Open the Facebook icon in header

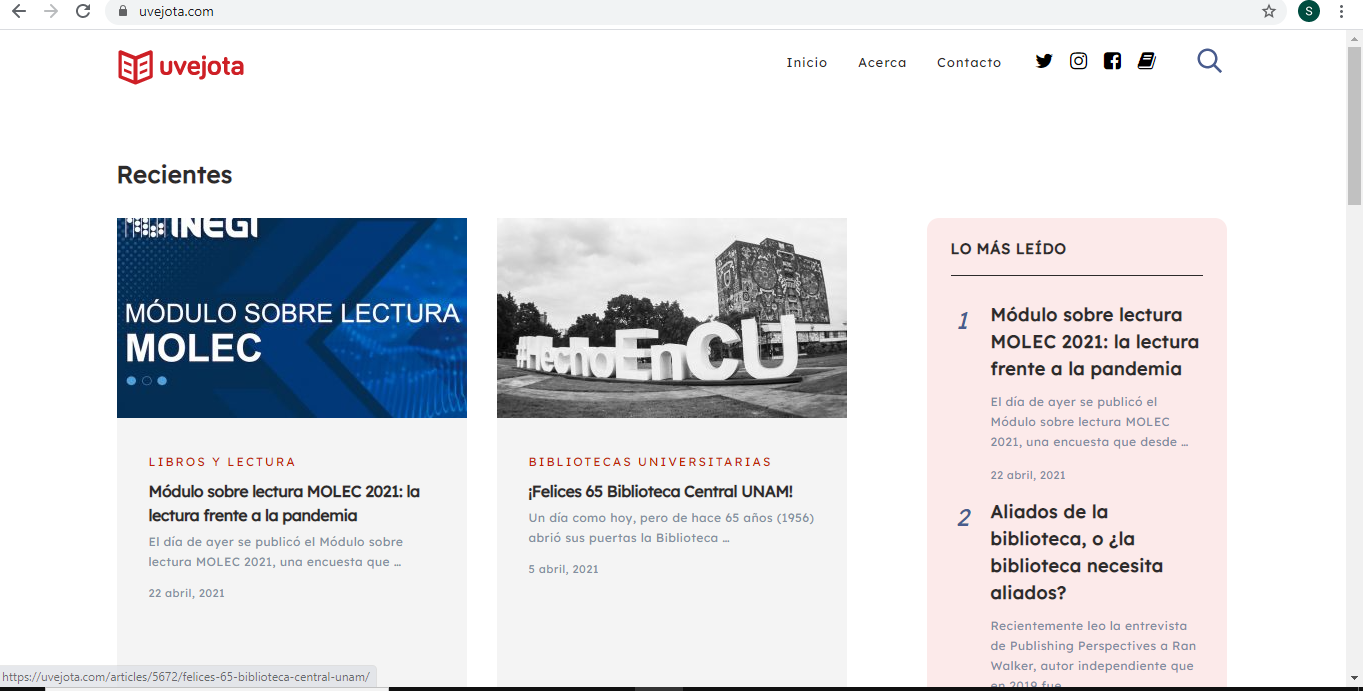(x=1112, y=61)
